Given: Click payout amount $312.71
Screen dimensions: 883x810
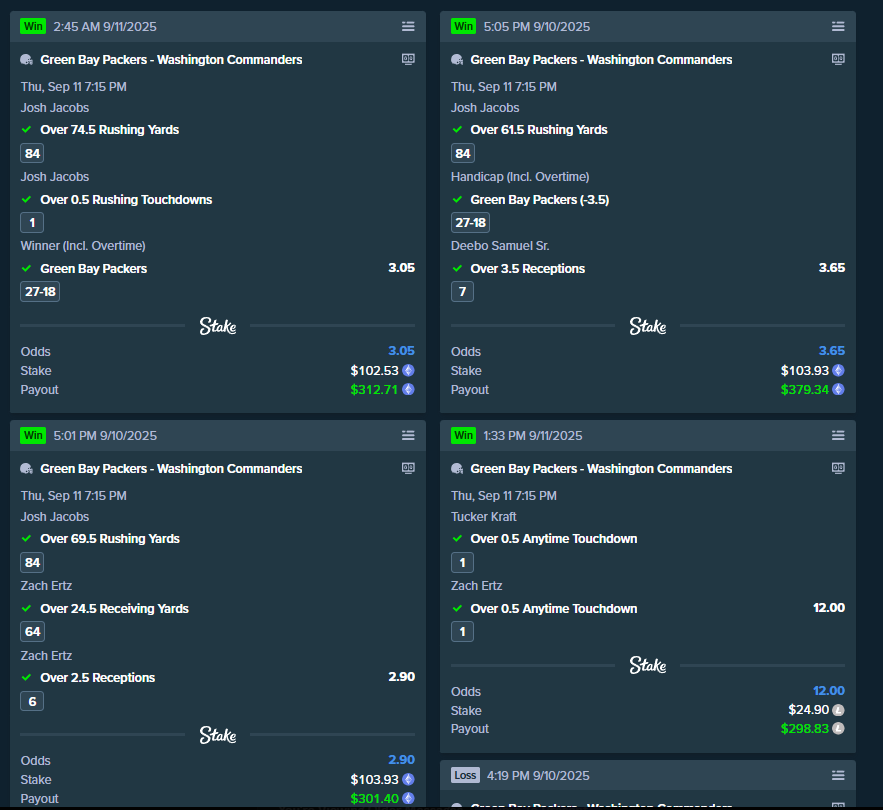Looking at the screenshot, I should 374,389.
